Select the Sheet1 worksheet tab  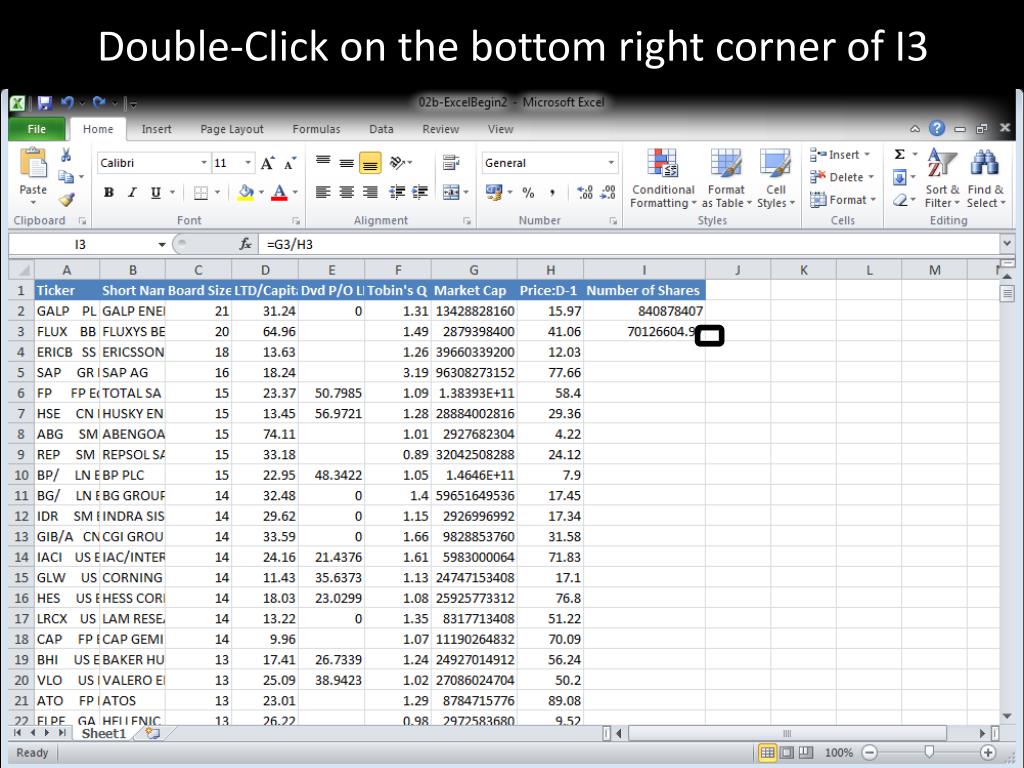coord(103,733)
